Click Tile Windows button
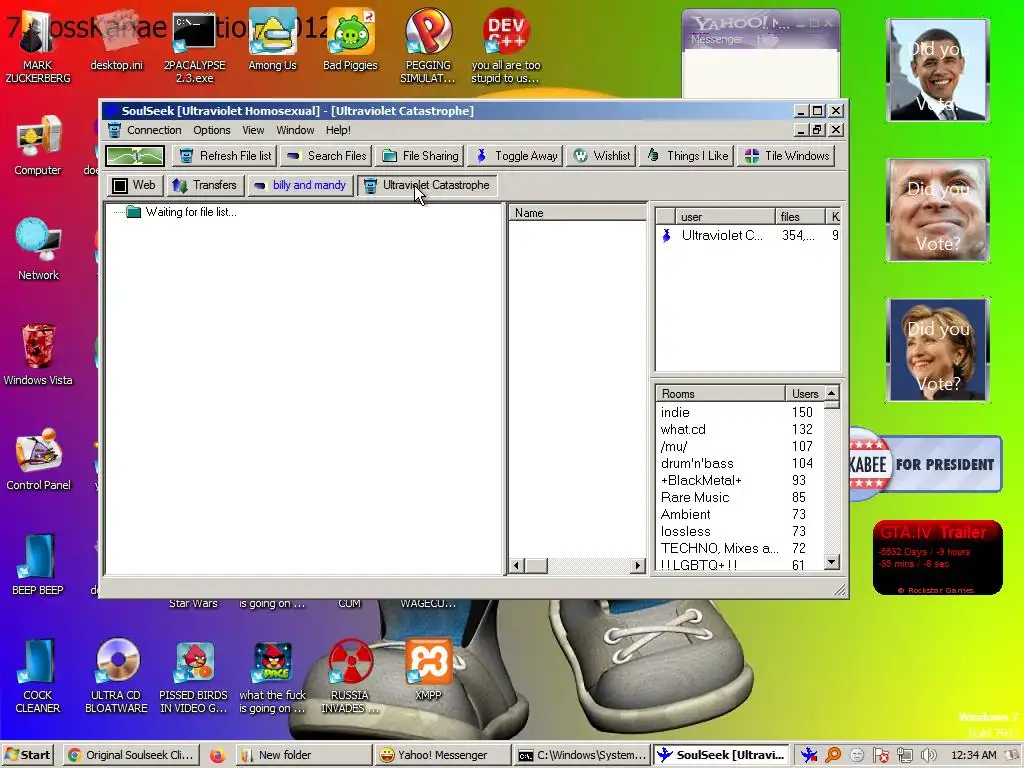This screenshot has height=768, width=1024. 786,156
